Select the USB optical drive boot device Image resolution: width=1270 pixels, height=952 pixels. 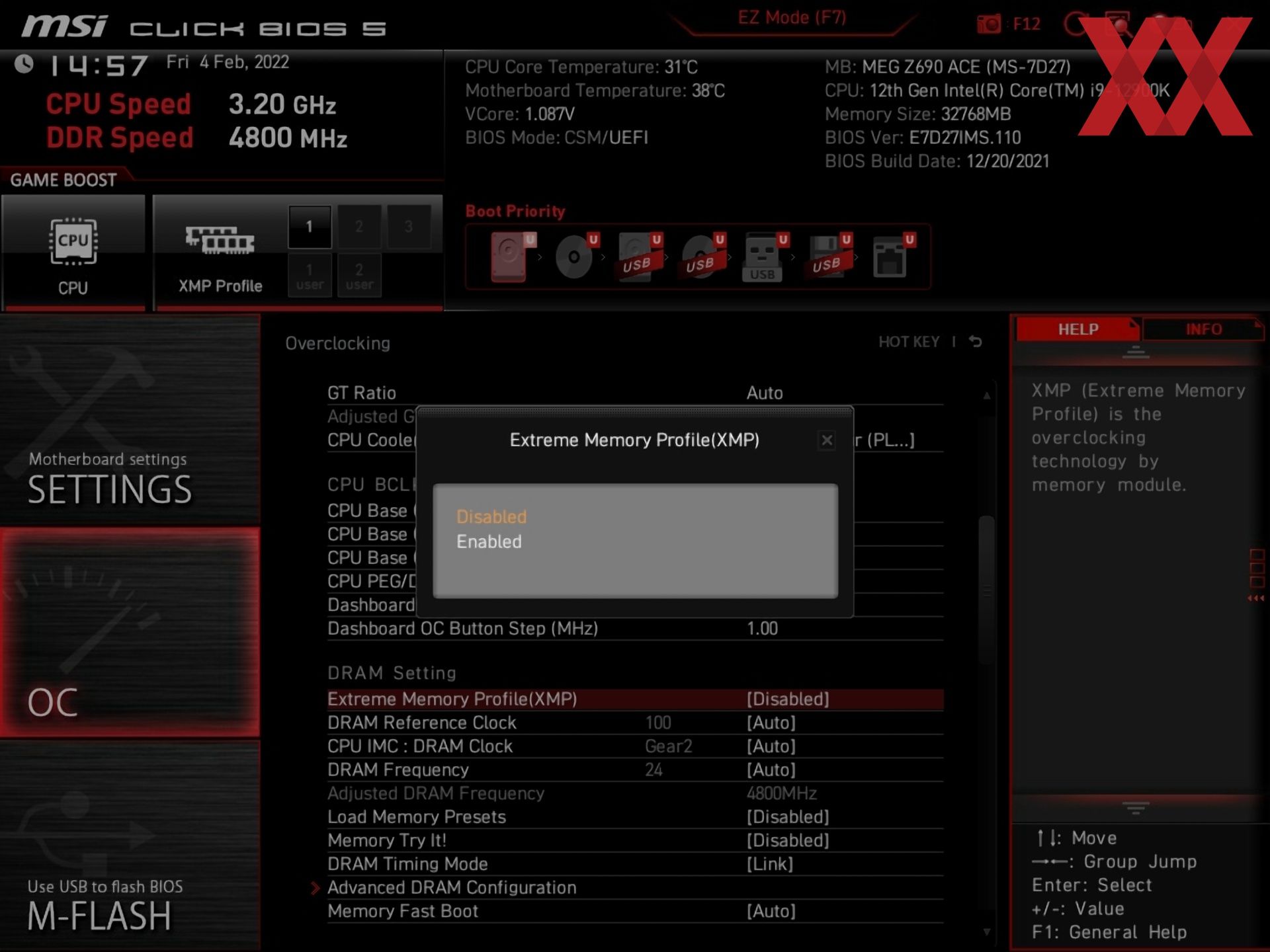(702, 257)
